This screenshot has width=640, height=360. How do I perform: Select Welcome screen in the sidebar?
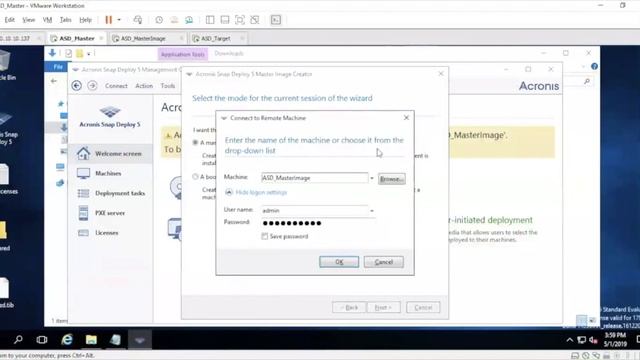[x=110, y=153]
